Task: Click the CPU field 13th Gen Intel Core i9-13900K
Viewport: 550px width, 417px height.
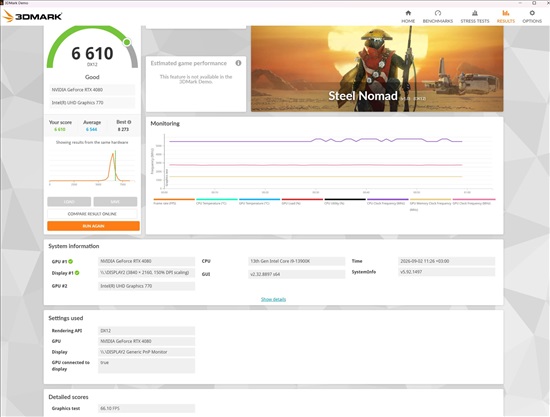Action: (296, 261)
